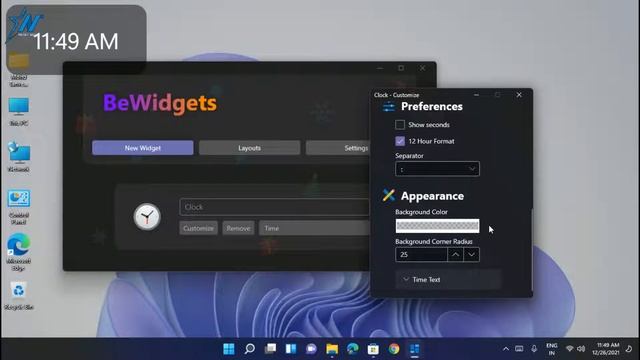Open Google Chrome from the taskbar
The image size is (640, 360).
[394, 349]
